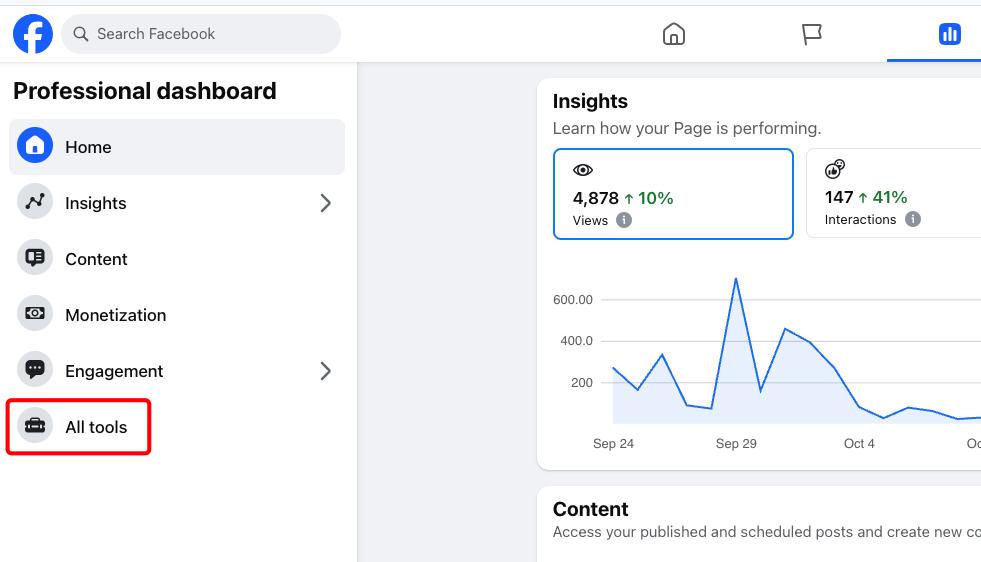Expand the Engagement chevron arrow
Screen dimensions: 981x562
point(325,371)
